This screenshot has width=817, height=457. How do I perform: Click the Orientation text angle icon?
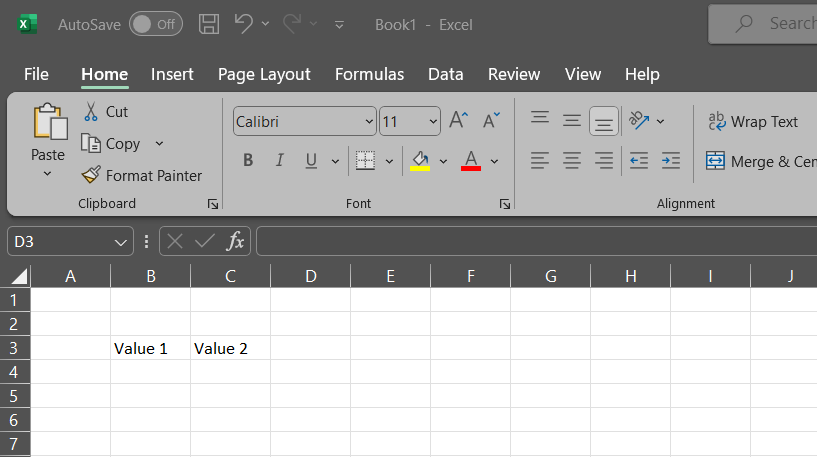coord(639,121)
